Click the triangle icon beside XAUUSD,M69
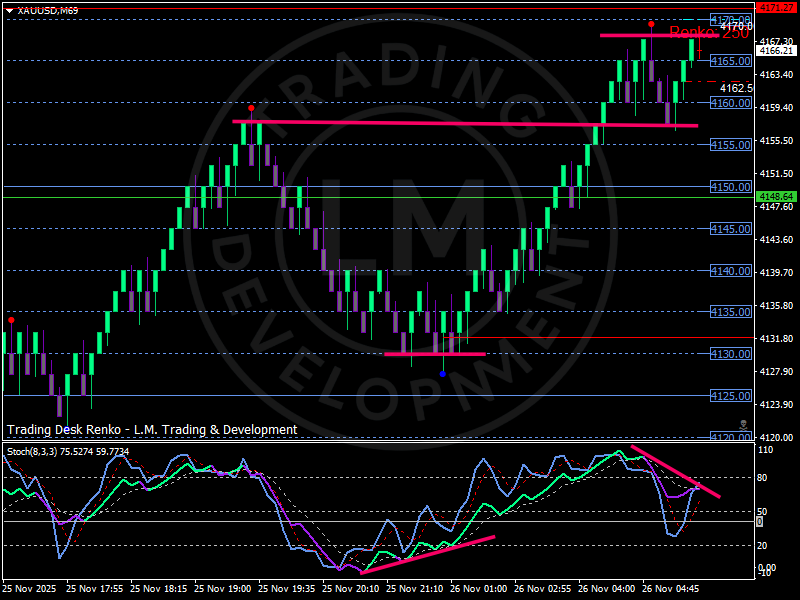Image resolution: width=800 pixels, height=600 pixels. point(10,11)
